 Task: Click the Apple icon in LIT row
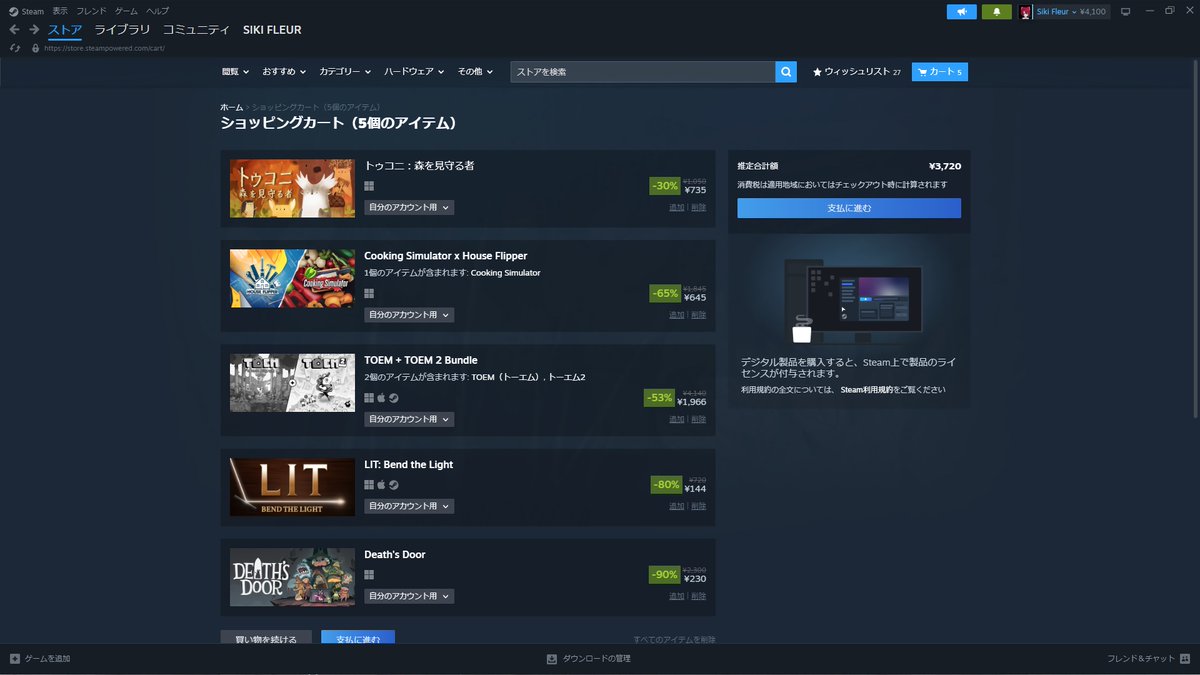click(381, 484)
